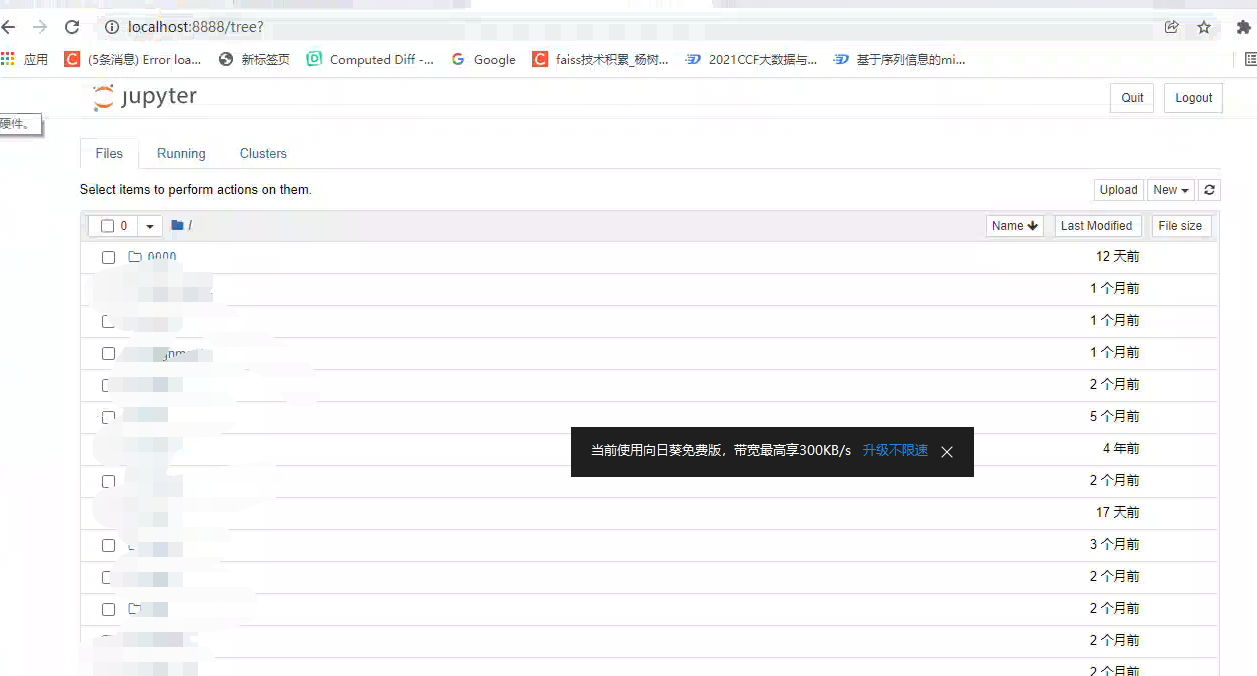
Task: Switch to the Clusters tab
Action: (x=262, y=153)
